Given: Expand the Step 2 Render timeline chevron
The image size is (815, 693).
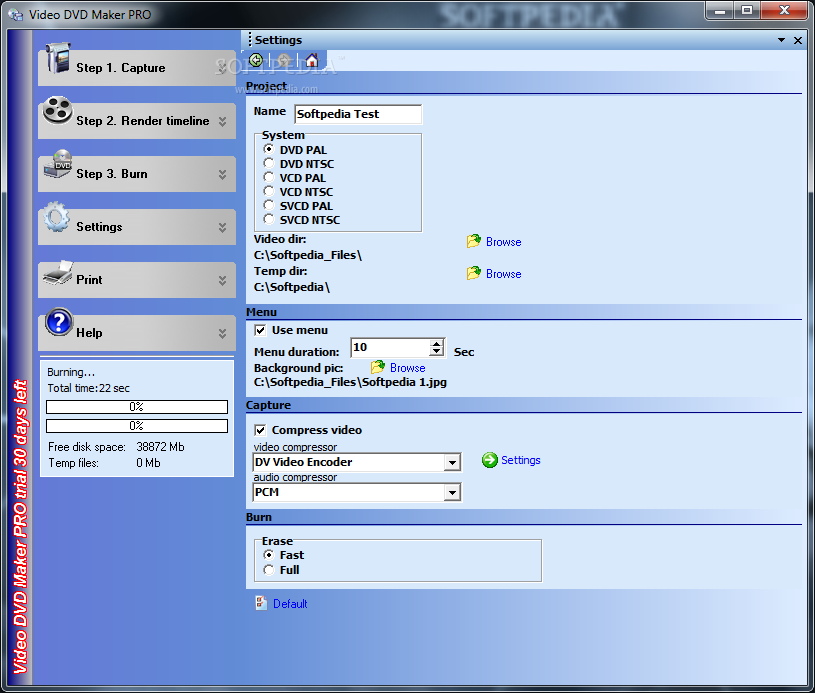Looking at the screenshot, I should click(x=222, y=122).
